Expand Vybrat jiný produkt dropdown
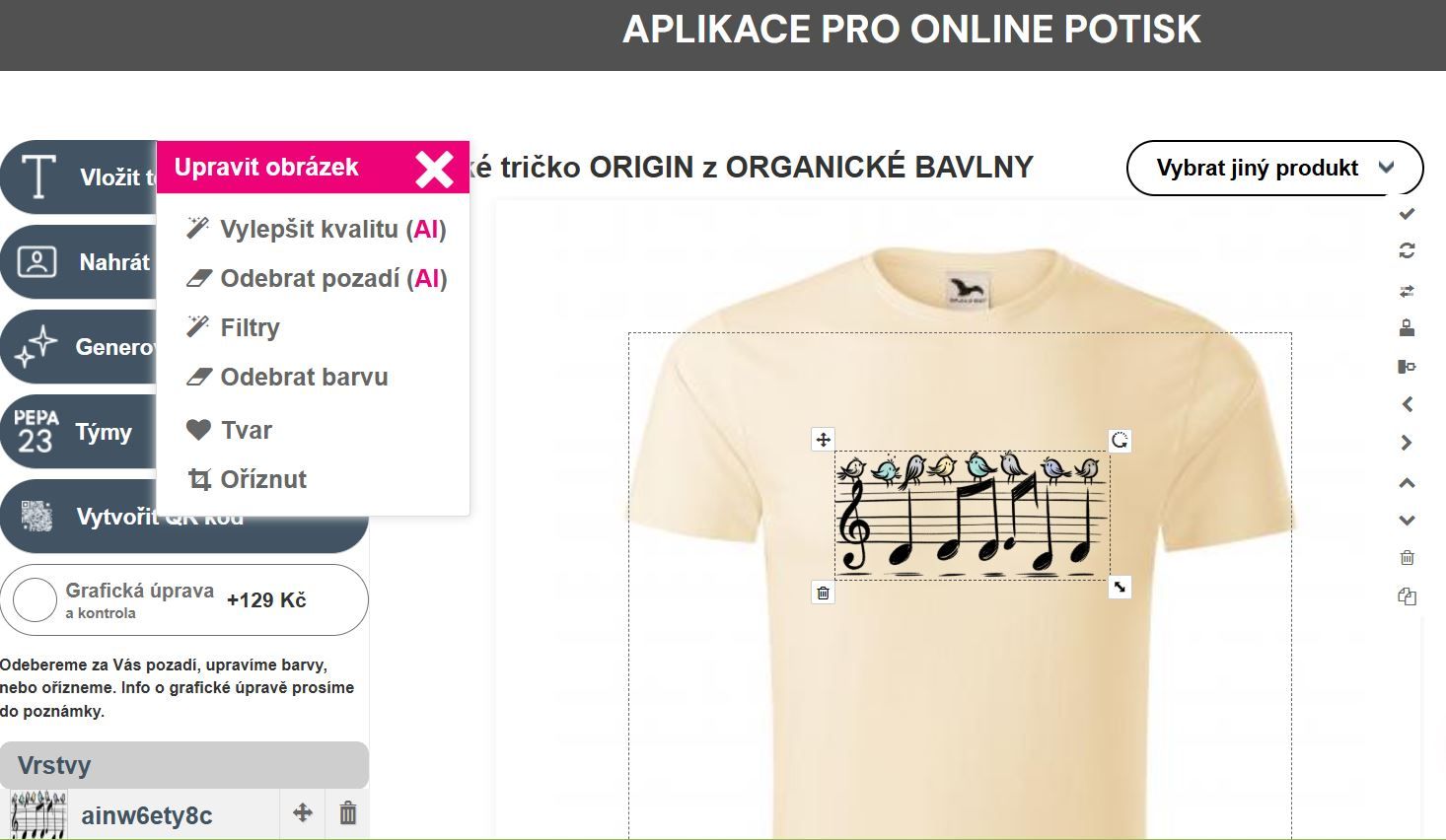This screenshot has height=840, width=1446. pyautogui.click(x=1274, y=168)
